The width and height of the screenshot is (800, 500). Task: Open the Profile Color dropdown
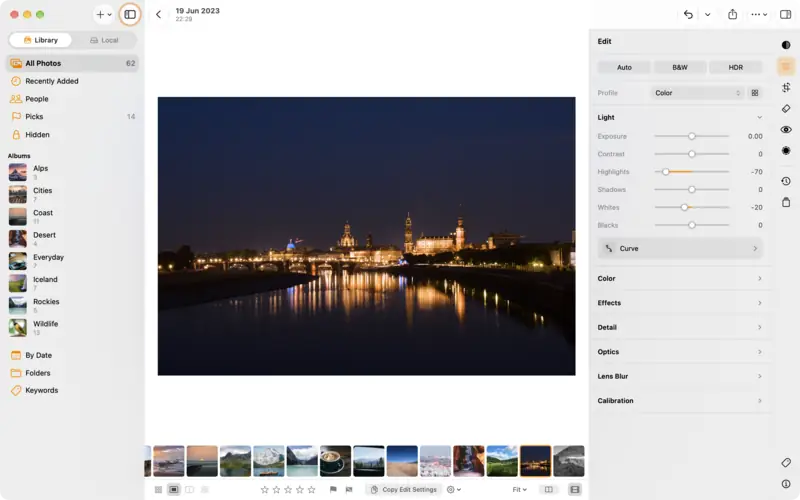point(697,93)
